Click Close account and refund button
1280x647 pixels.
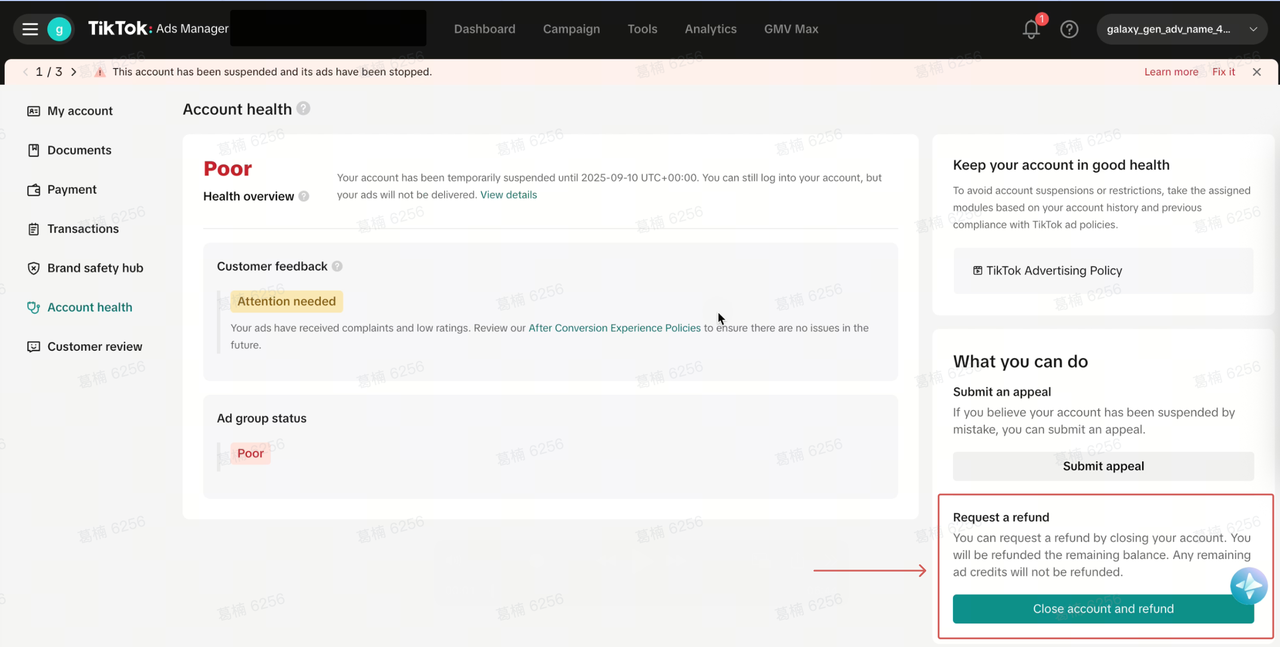coord(1102,609)
